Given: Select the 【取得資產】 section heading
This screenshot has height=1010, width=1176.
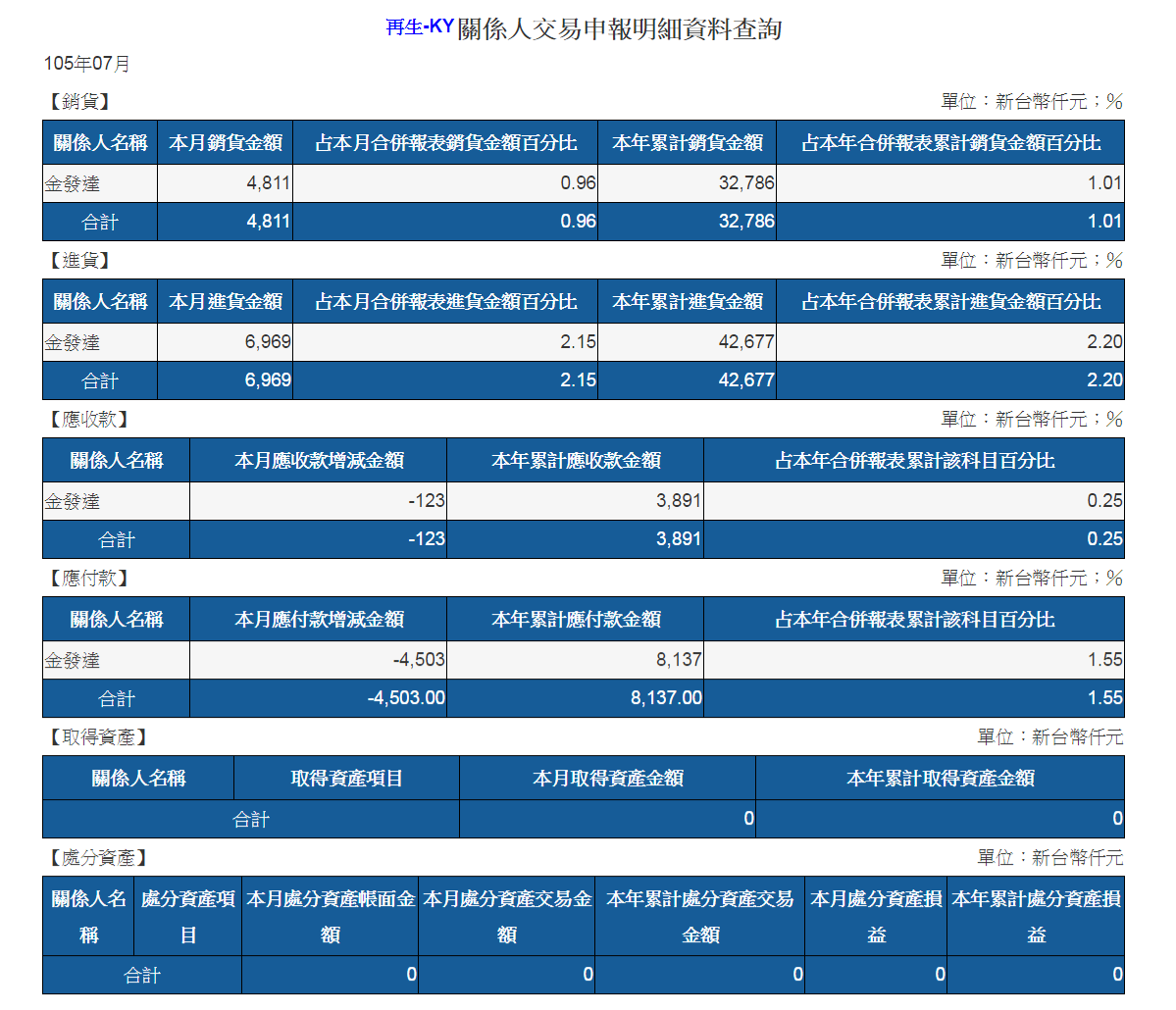Looking at the screenshot, I should click(97, 737).
